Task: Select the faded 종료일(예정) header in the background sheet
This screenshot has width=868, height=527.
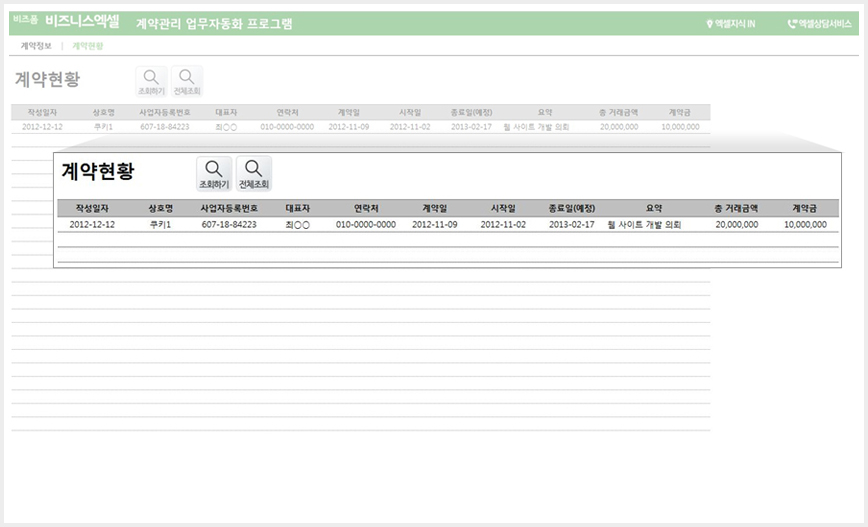Action: (472, 112)
